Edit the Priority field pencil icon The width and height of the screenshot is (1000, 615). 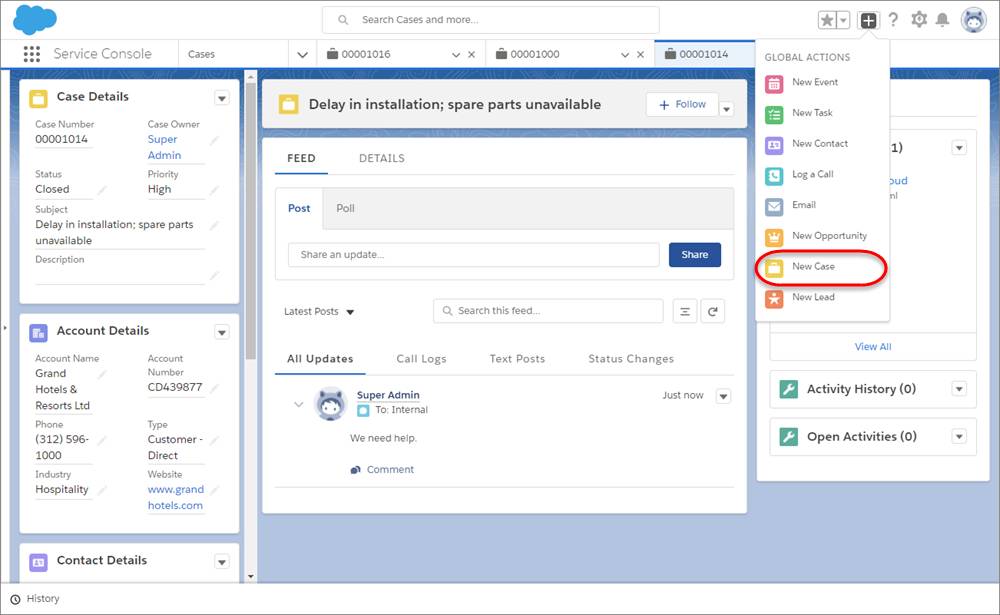click(214, 190)
